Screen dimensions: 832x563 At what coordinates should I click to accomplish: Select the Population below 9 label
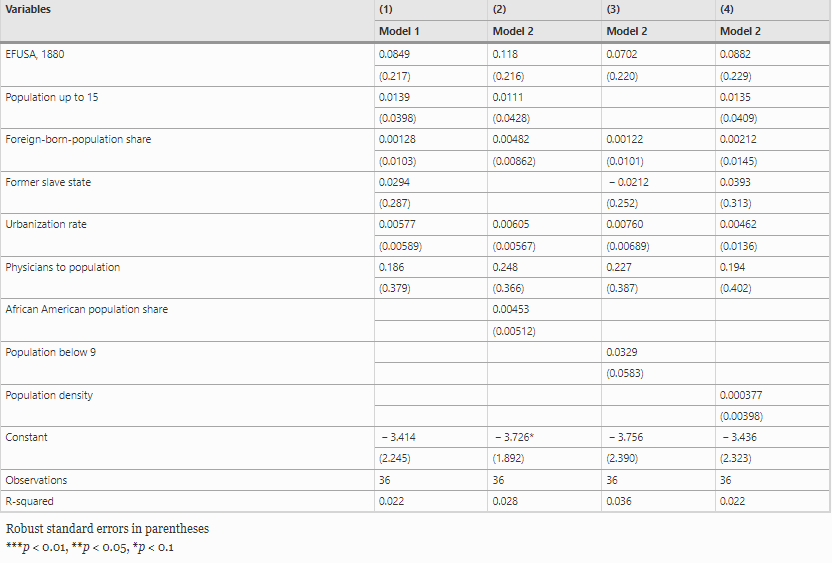point(50,352)
